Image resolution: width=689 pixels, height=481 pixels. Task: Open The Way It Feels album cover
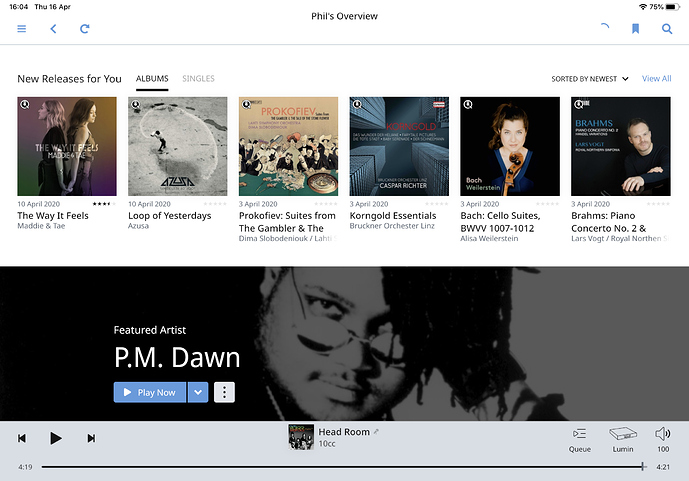click(67, 146)
